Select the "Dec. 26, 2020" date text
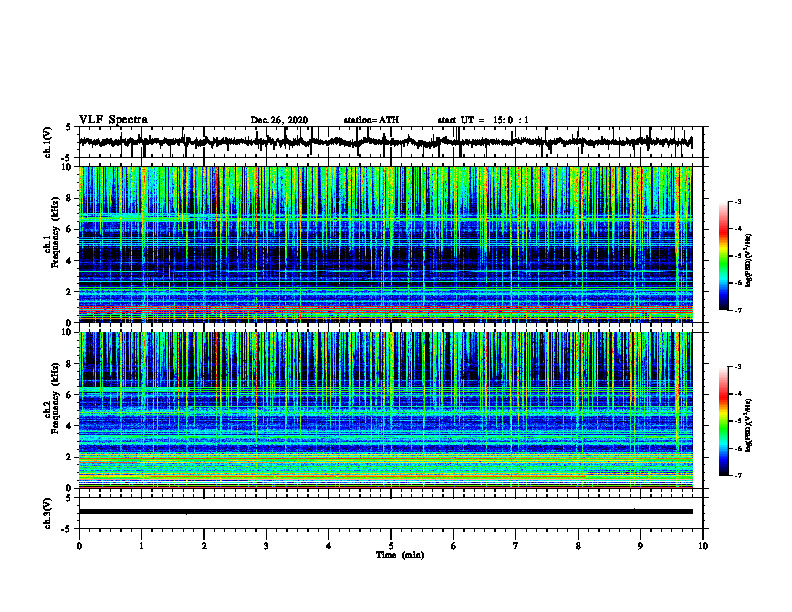Screen dimensions: 792x612 coord(279,120)
